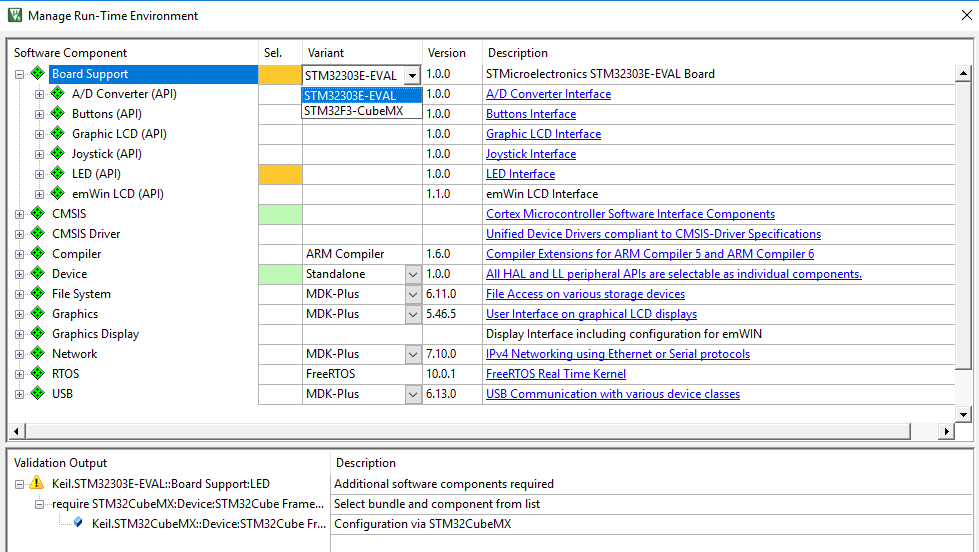
Task: Click the orange Sel. cell for Board Support
Action: (x=280, y=74)
